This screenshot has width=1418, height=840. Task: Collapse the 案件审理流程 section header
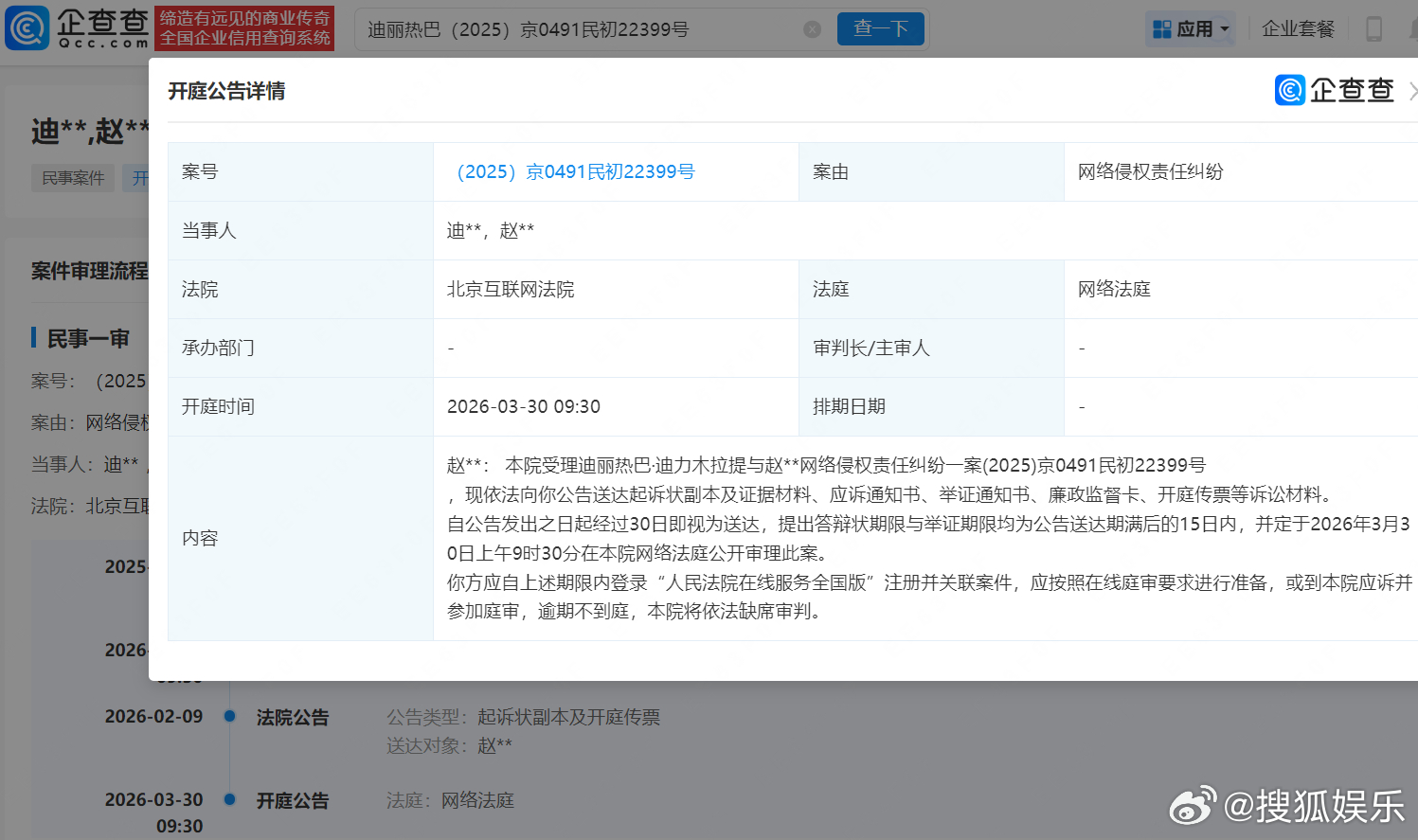pos(90,270)
